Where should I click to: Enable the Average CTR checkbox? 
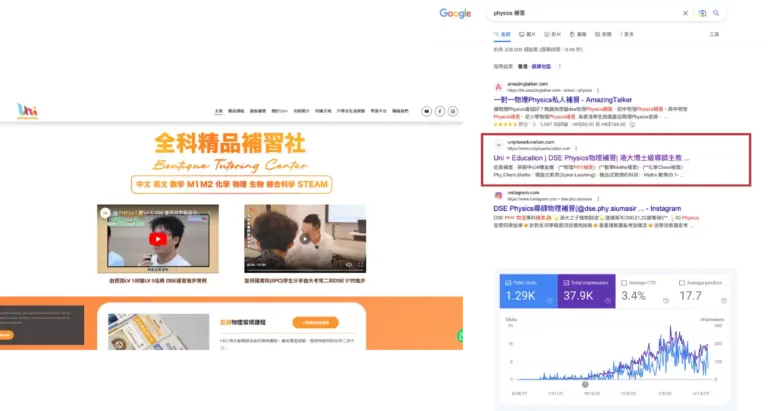(625, 283)
